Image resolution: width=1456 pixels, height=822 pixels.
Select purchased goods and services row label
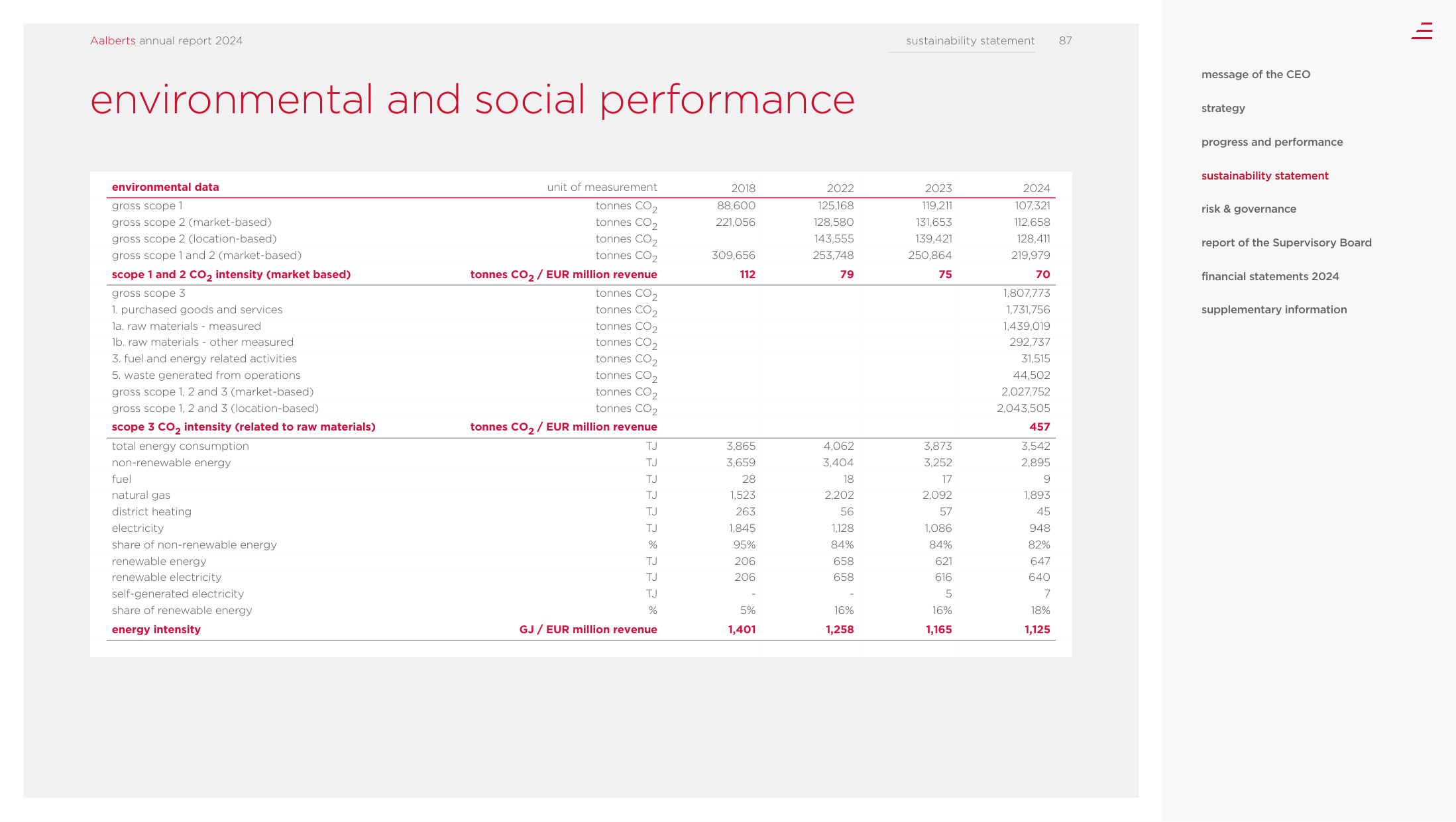(197, 309)
